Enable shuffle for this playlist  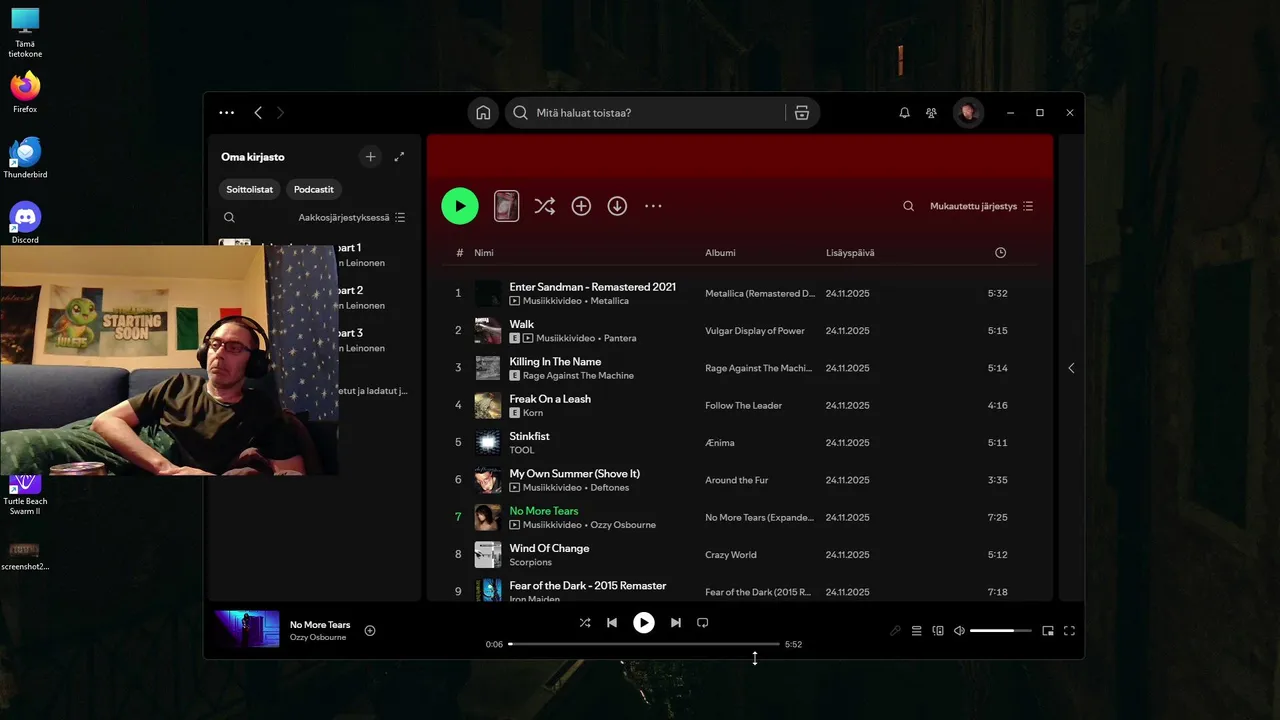pos(544,206)
